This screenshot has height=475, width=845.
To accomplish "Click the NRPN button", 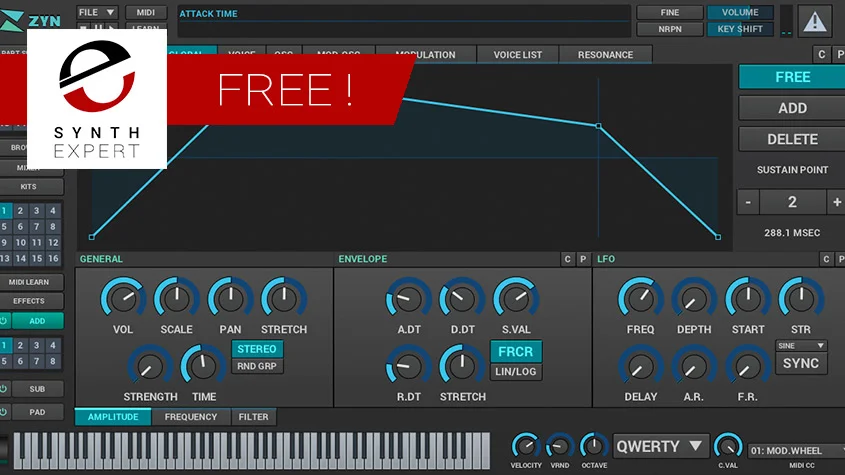I will [669, 29].
